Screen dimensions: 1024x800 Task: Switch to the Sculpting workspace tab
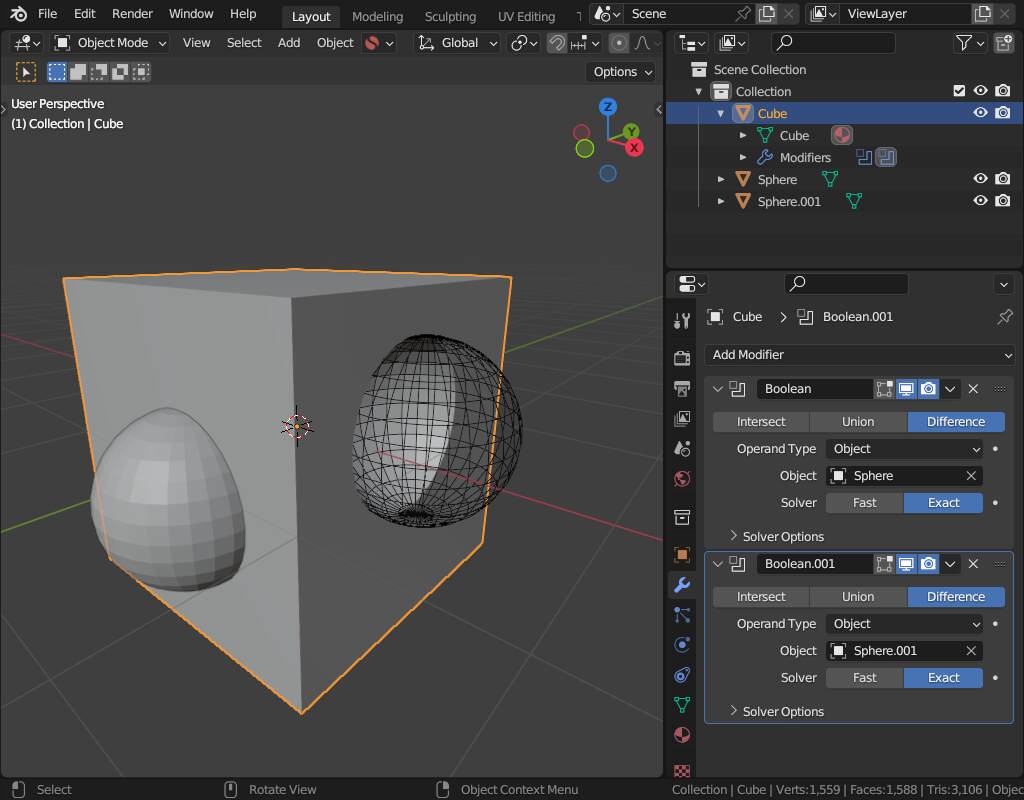450,16
